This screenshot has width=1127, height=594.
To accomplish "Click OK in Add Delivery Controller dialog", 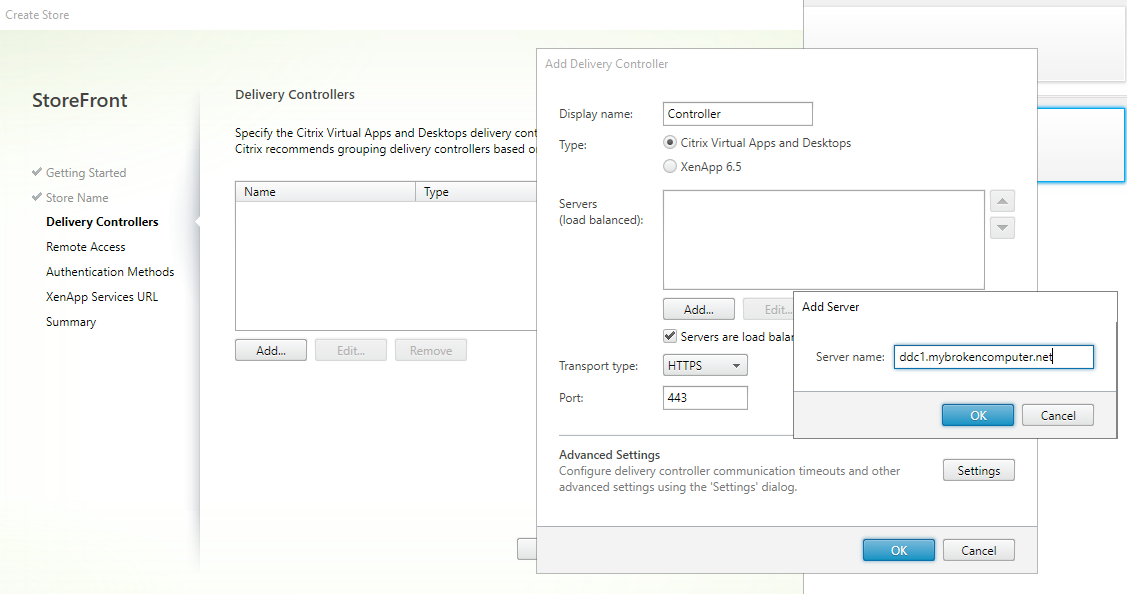I will pyautogui.click(x=898, y=550).
